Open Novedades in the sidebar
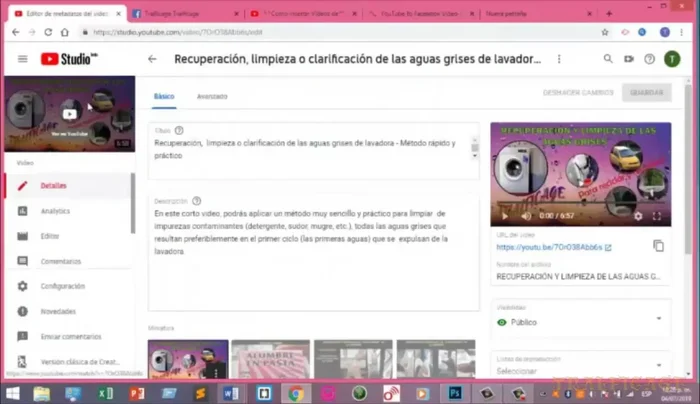This screenshot has width=700, height=404. point(68,311)
